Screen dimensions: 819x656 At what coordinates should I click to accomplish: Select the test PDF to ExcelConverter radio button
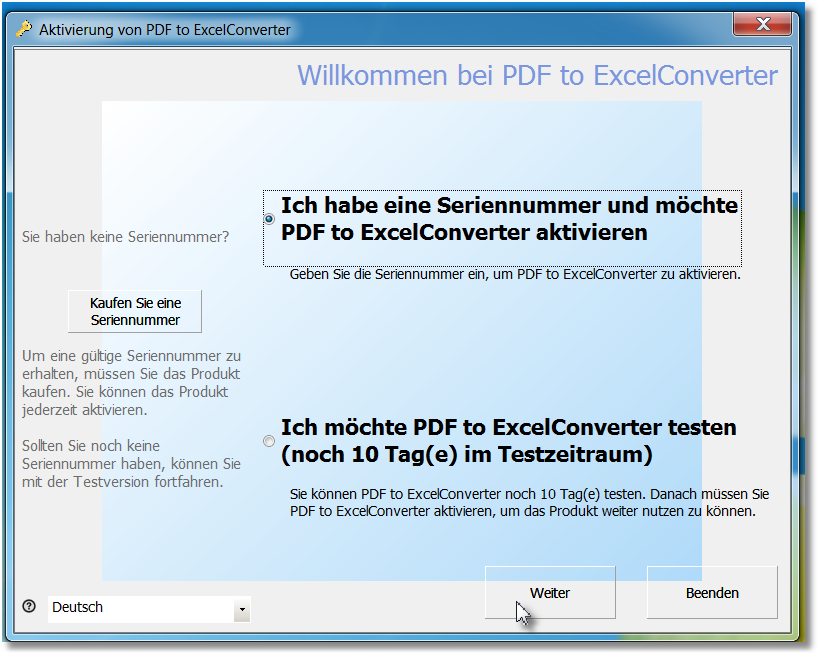point(269,441)
